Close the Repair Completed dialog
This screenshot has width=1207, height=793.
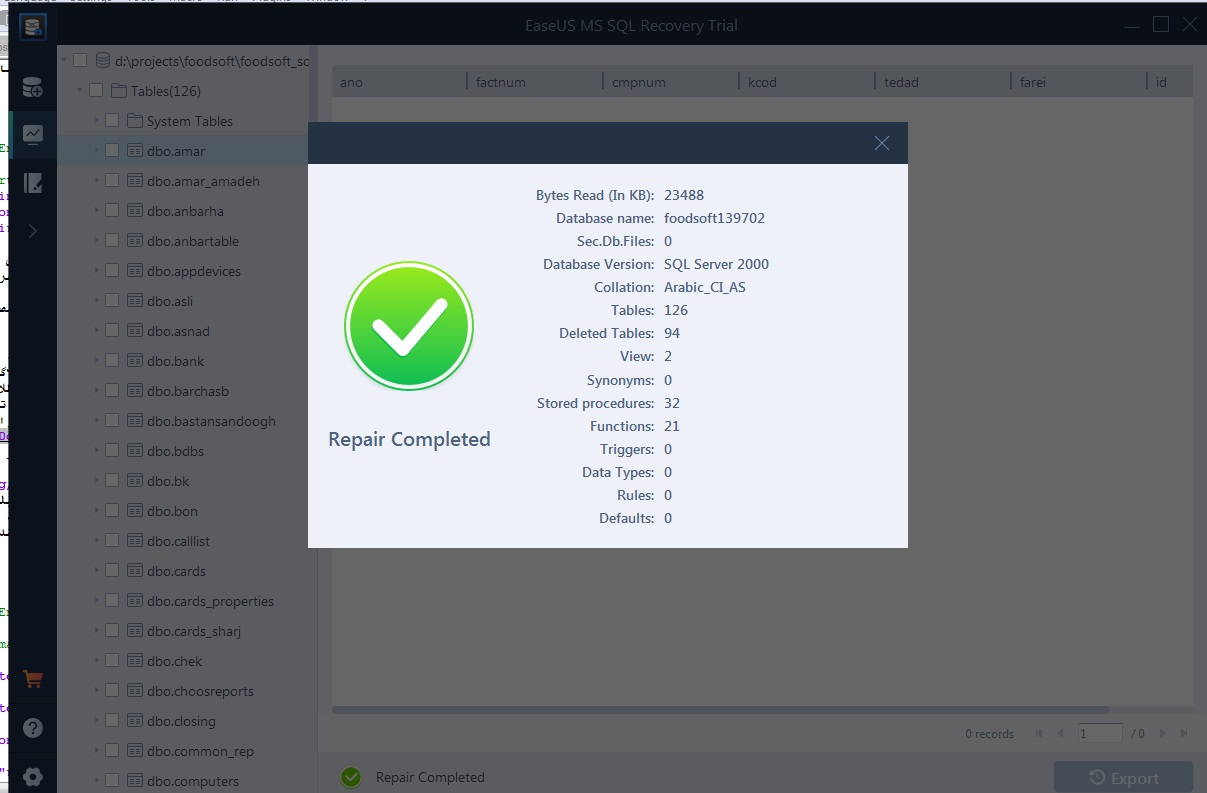click(x=882, y=143)
